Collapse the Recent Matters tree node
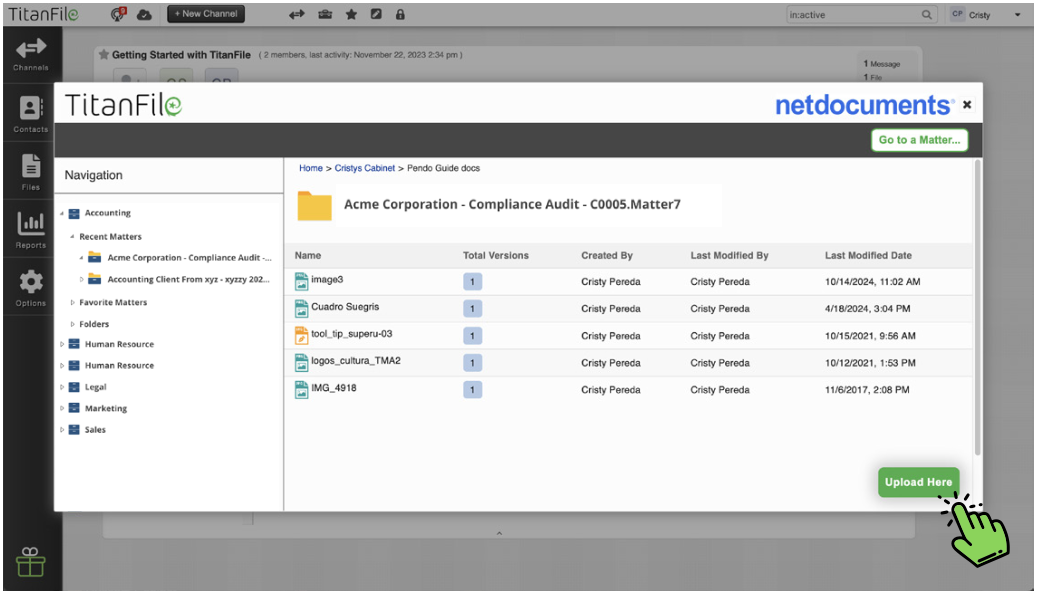The width and height of the screenshot is (1038, 594). click(x=72, y=237)
